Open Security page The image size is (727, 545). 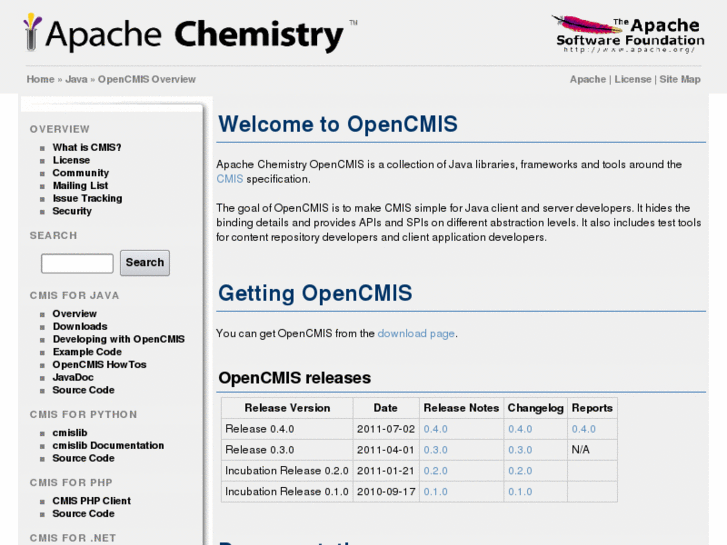(72, 211)
